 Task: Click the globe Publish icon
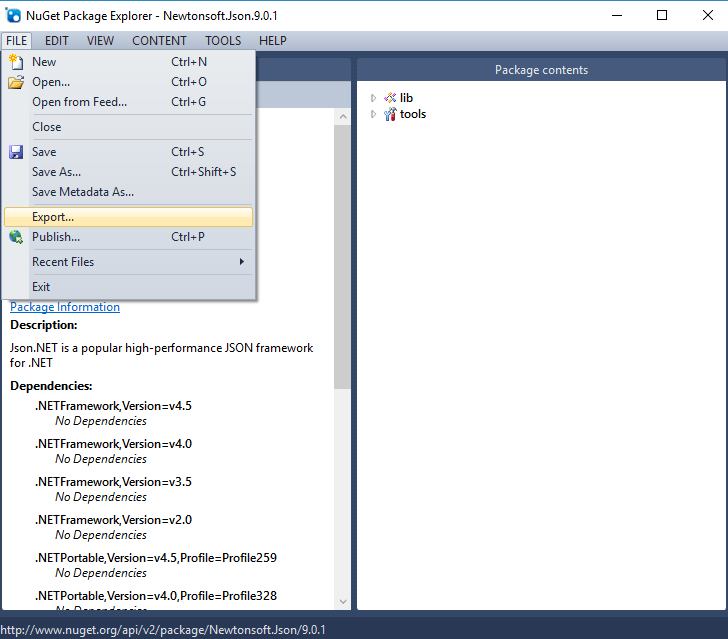coord(16,237)
